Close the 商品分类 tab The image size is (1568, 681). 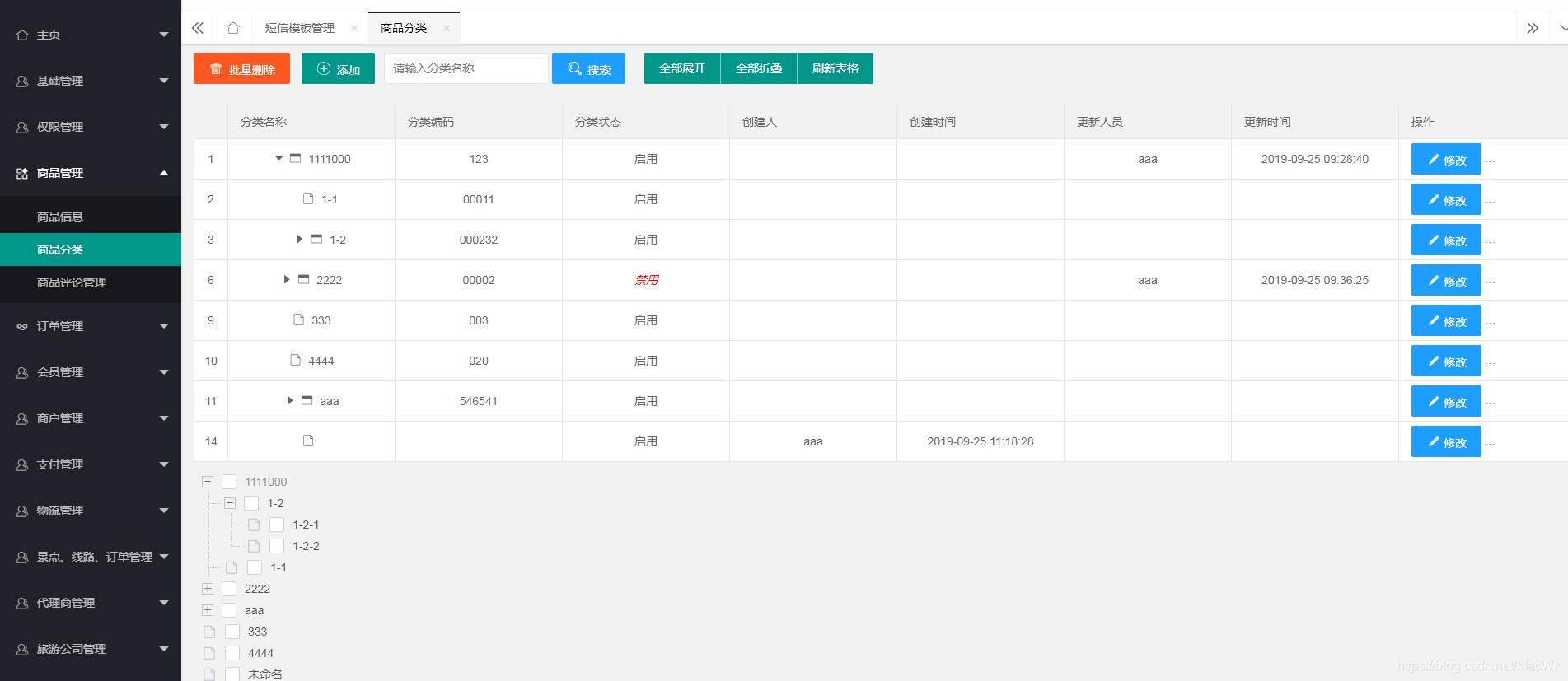coord(447,28)
